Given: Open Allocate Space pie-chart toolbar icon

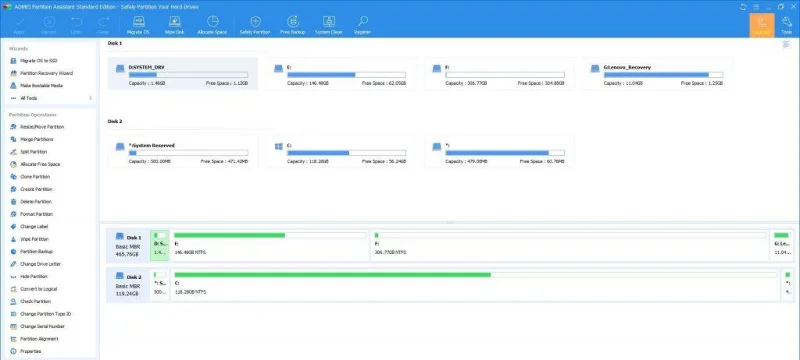Looking at the screenshot, I should click(212, 25).
